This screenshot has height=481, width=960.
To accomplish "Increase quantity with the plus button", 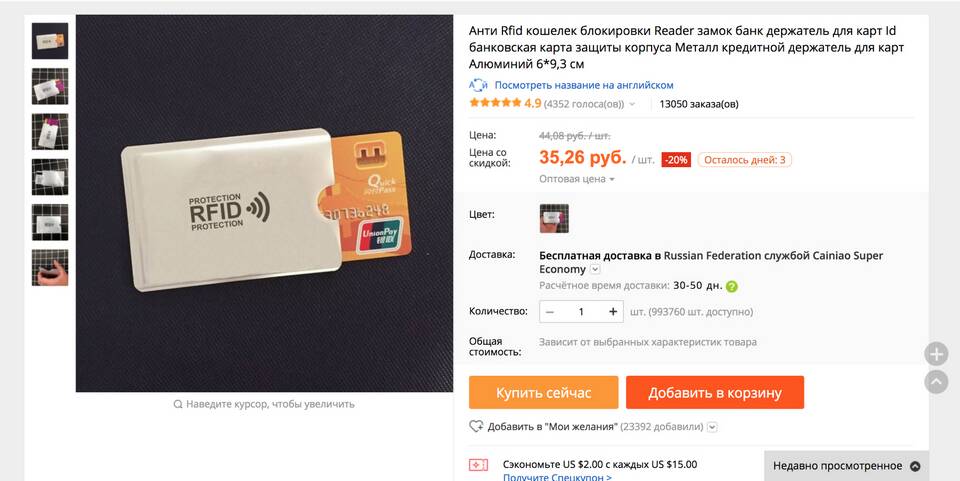I will 613,311.
